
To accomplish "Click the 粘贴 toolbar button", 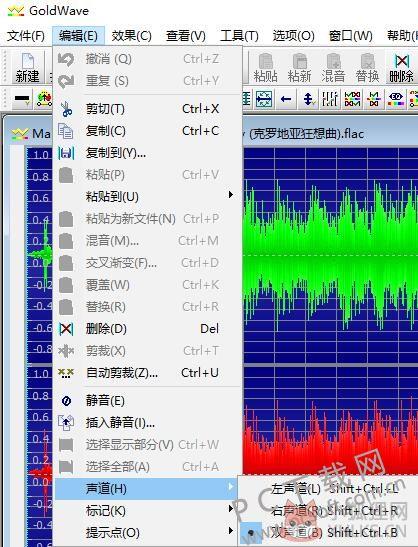I will click(x=266, y=67).
